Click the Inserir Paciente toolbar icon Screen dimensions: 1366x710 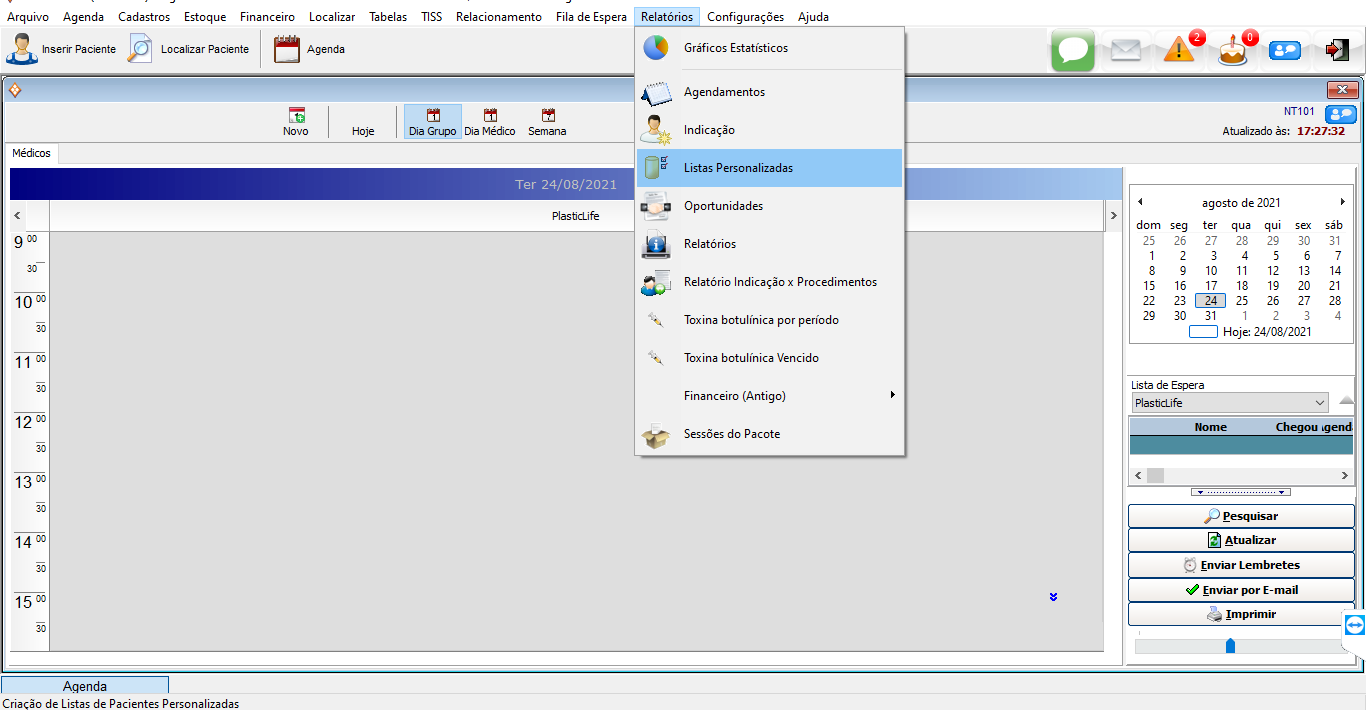coord(21,49)
